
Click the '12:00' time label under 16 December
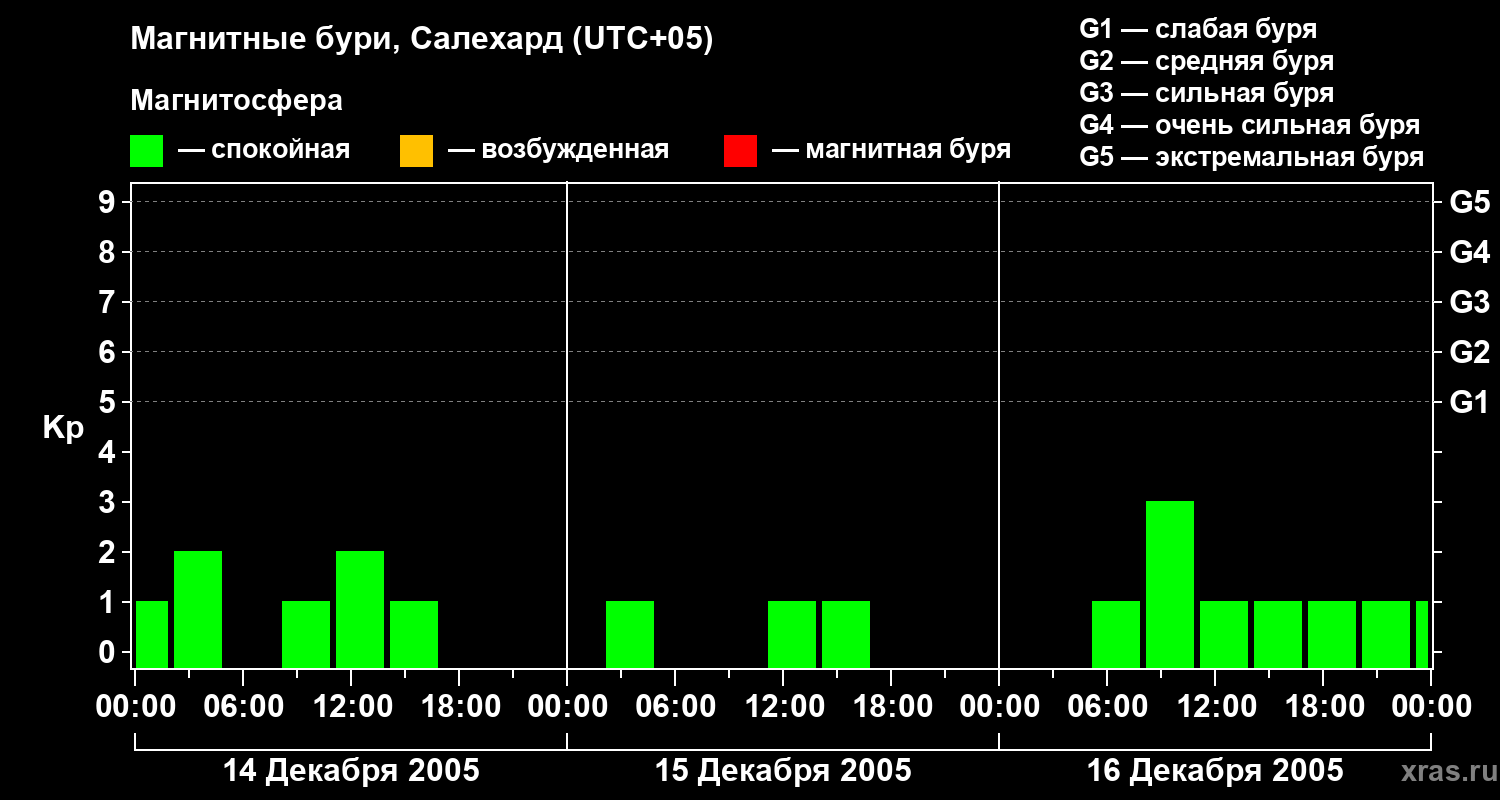coord(1215,707)
